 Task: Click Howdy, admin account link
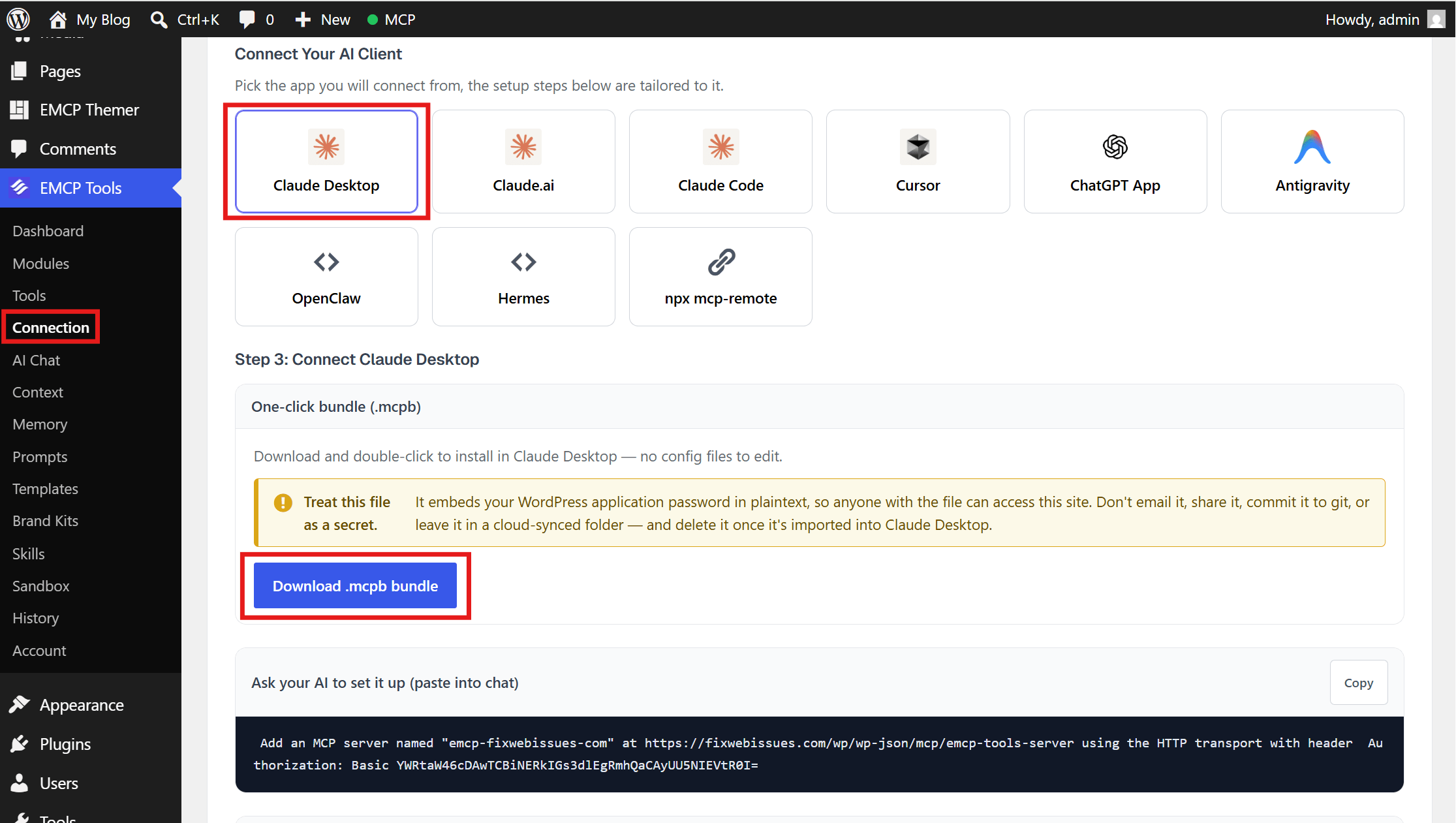pos(1372,20)
